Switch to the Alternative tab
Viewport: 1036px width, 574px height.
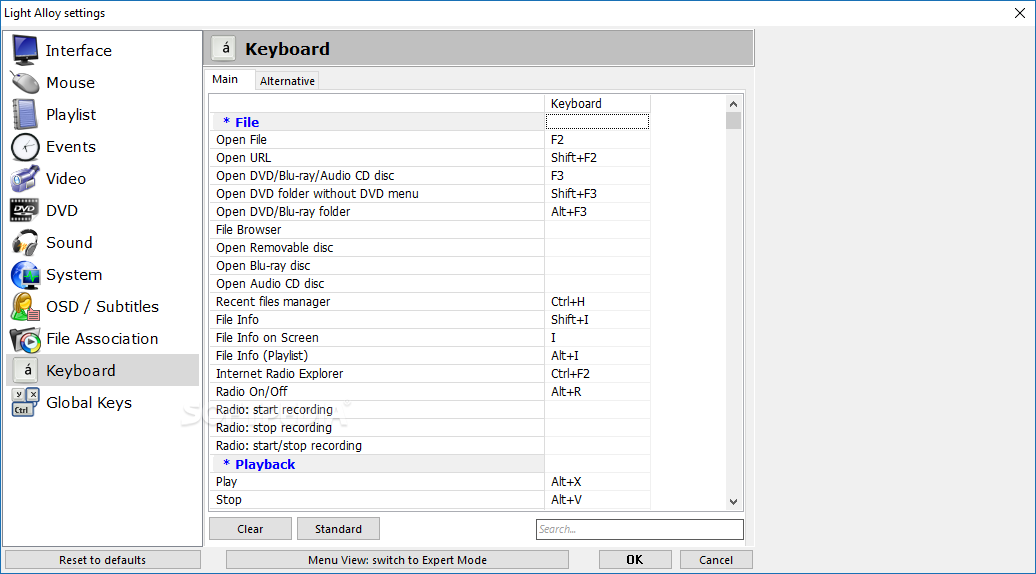287,81
